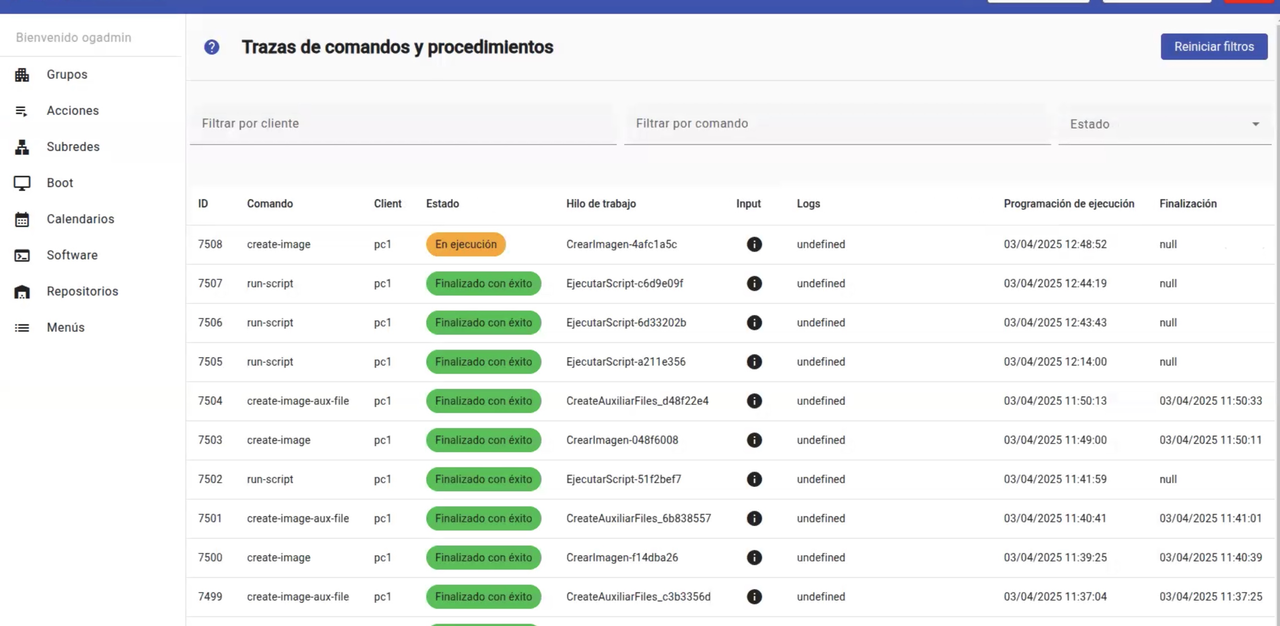
Task: Click the date 03/04/2025 12:48:52
Action: pyautogui.click(x=1055, y=244)
